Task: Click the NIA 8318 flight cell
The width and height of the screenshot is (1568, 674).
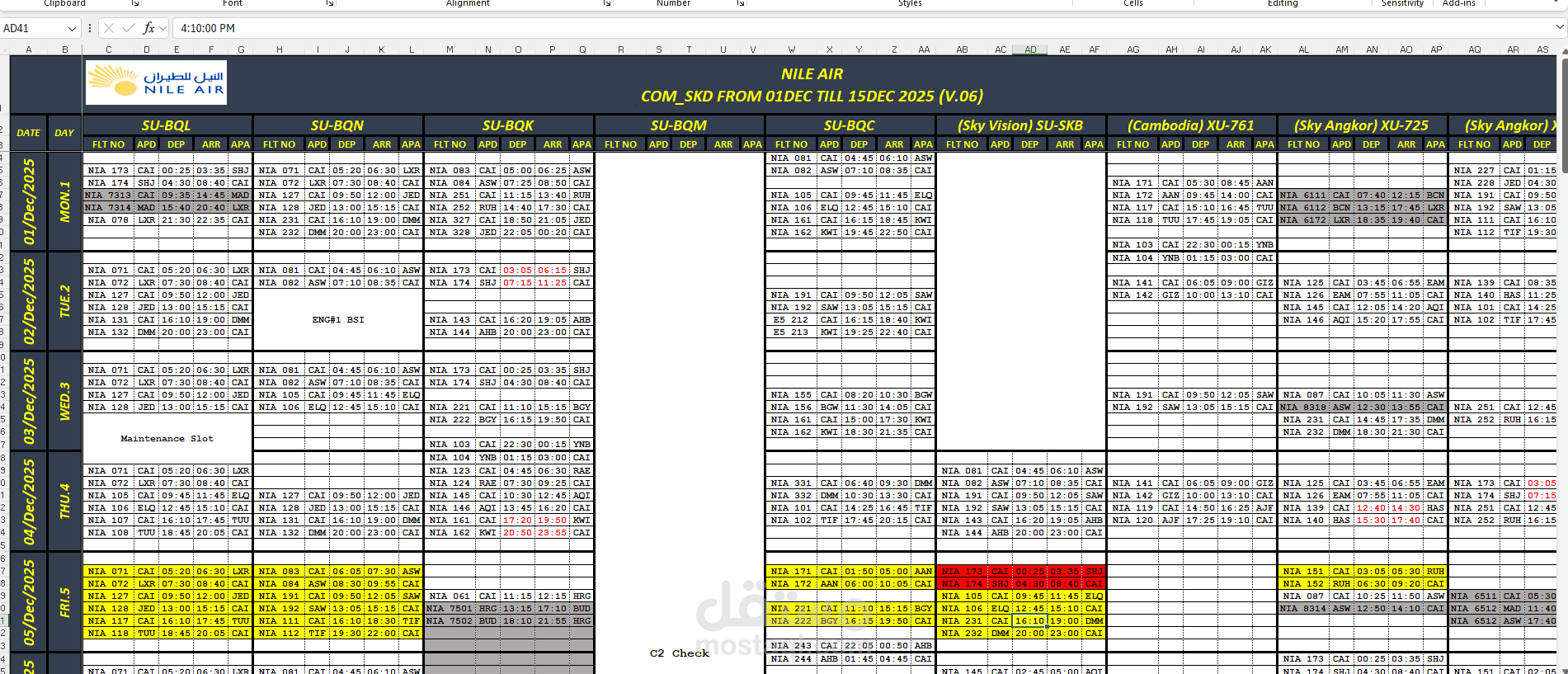Action: point(1303,408)
